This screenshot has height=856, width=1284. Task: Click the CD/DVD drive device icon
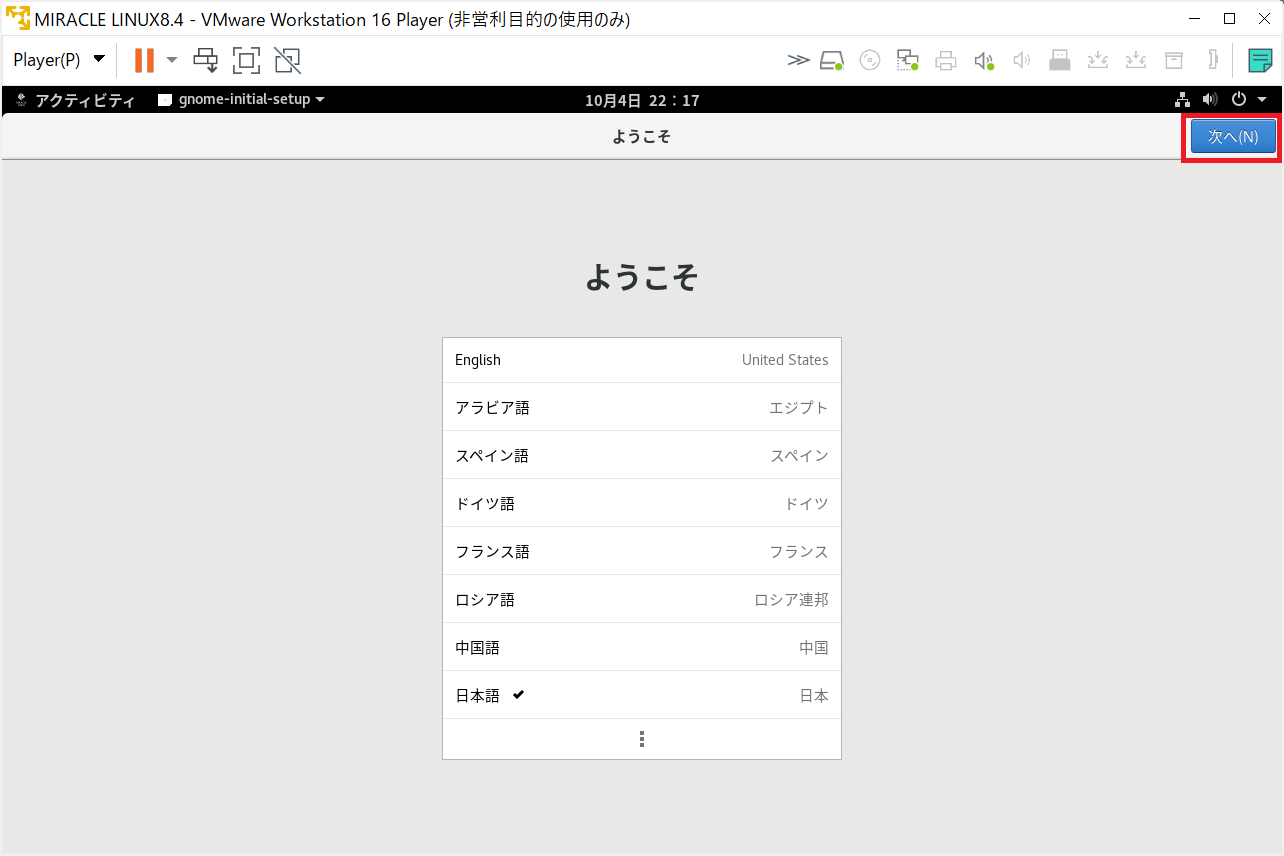pos(870,60)
